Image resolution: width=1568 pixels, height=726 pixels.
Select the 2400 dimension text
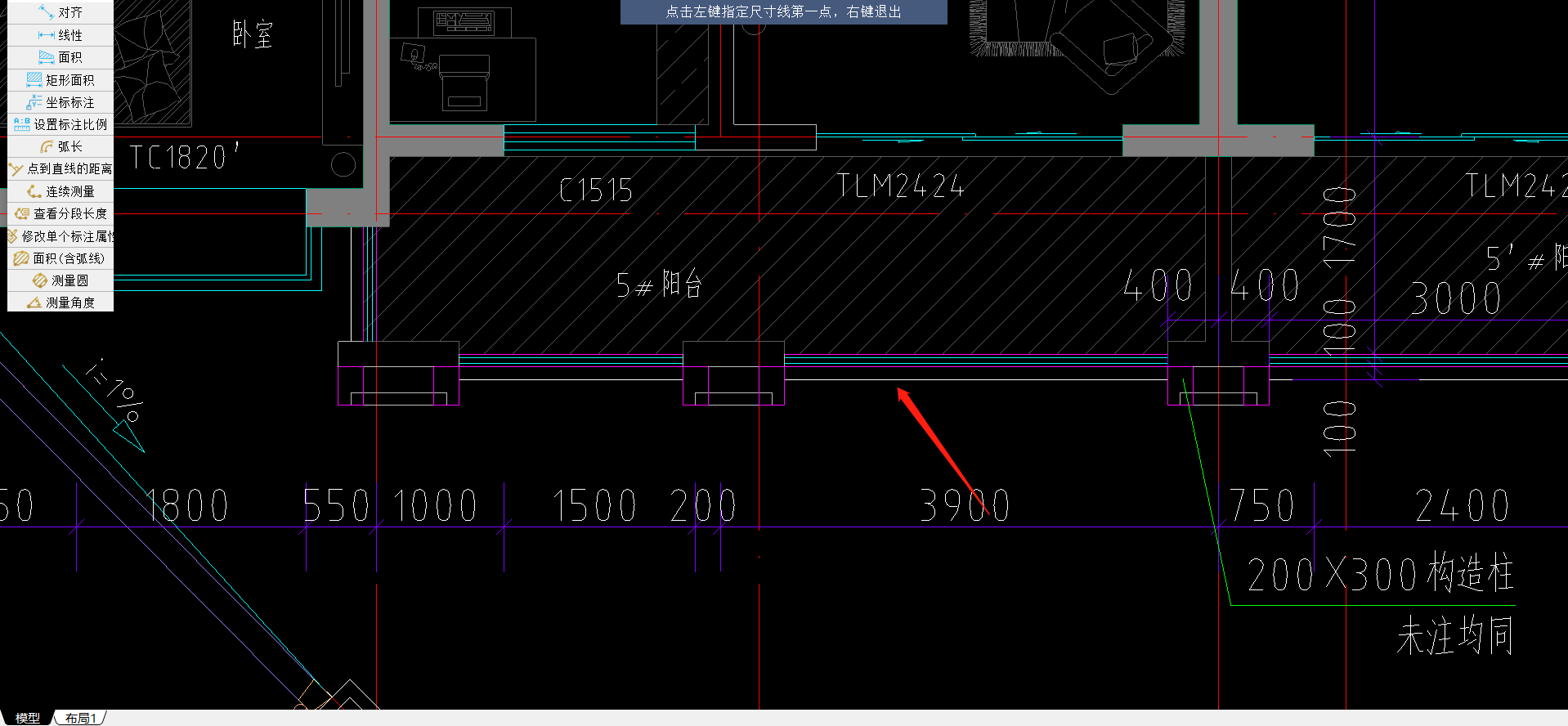tap(1463, 505)
